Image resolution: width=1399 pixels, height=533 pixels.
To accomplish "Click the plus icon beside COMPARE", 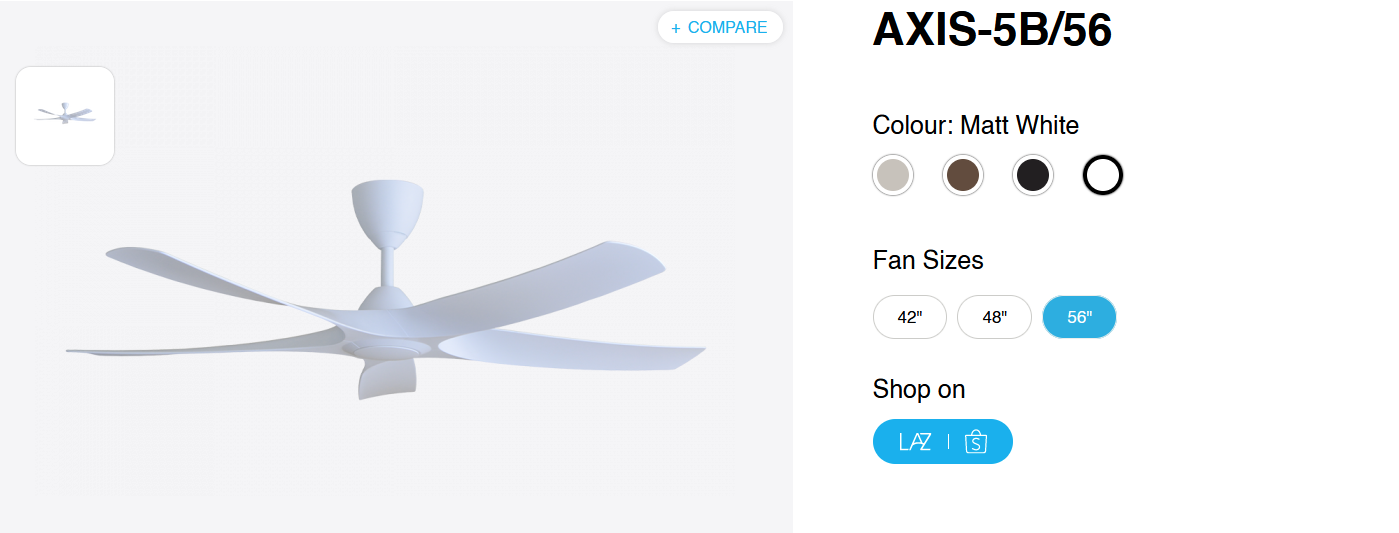I will click(676, 28).
